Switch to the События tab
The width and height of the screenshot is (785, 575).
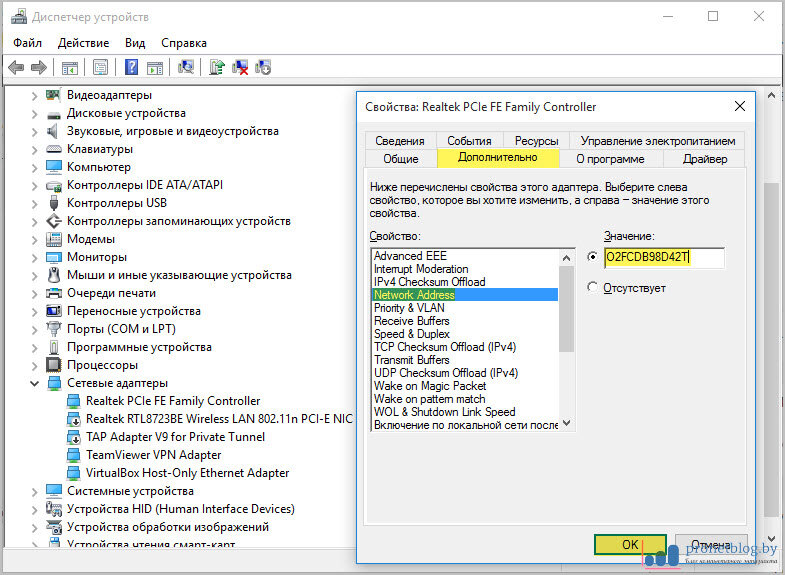pyautogui.click(x=469, y=141)
